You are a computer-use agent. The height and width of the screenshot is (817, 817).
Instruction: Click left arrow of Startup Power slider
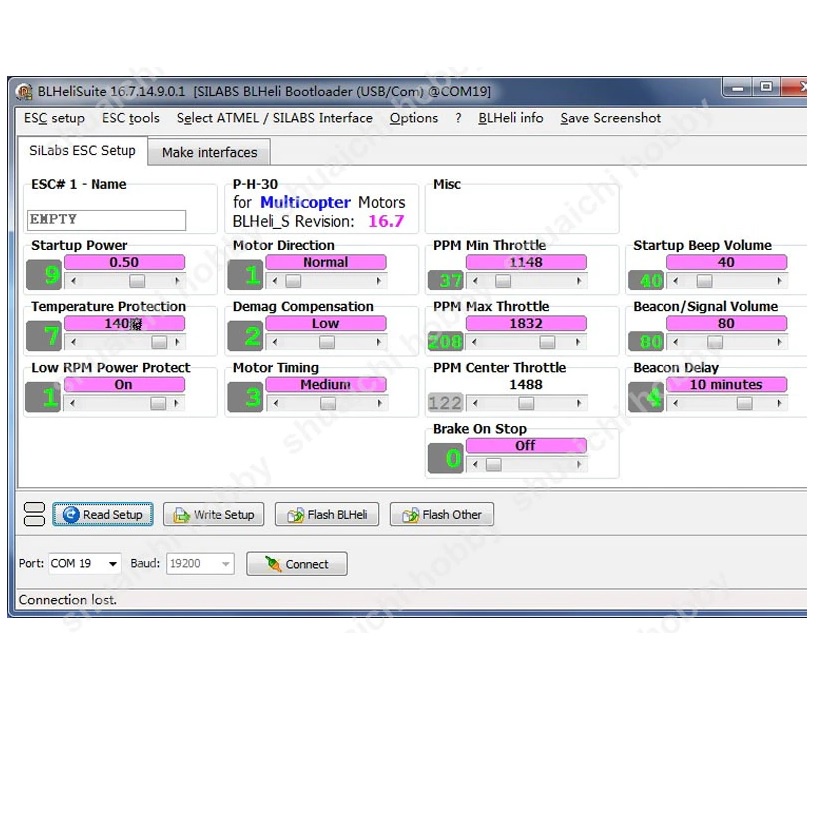click(x=73, y=281)
